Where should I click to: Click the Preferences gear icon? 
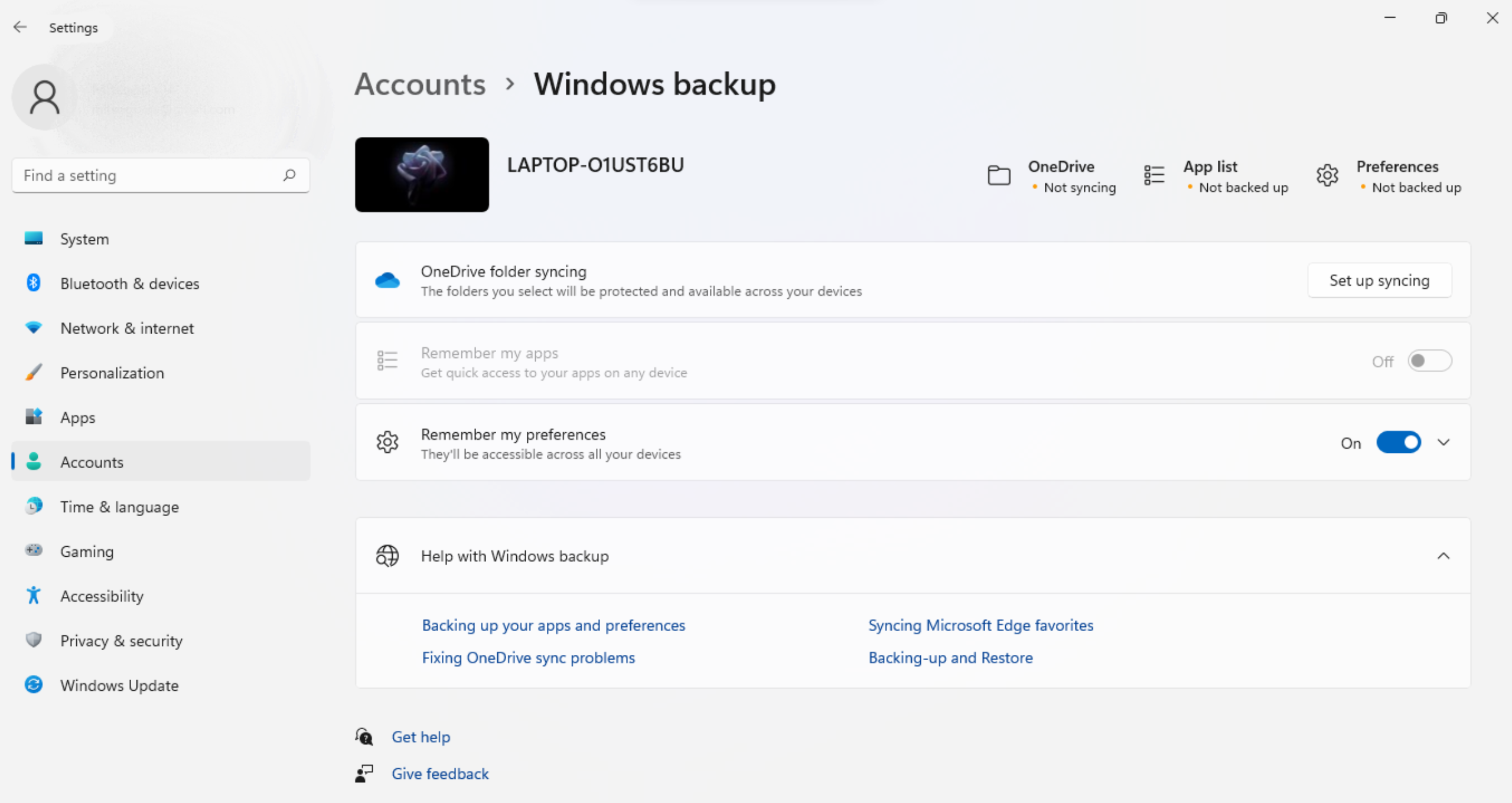(x=1327, y=175)
